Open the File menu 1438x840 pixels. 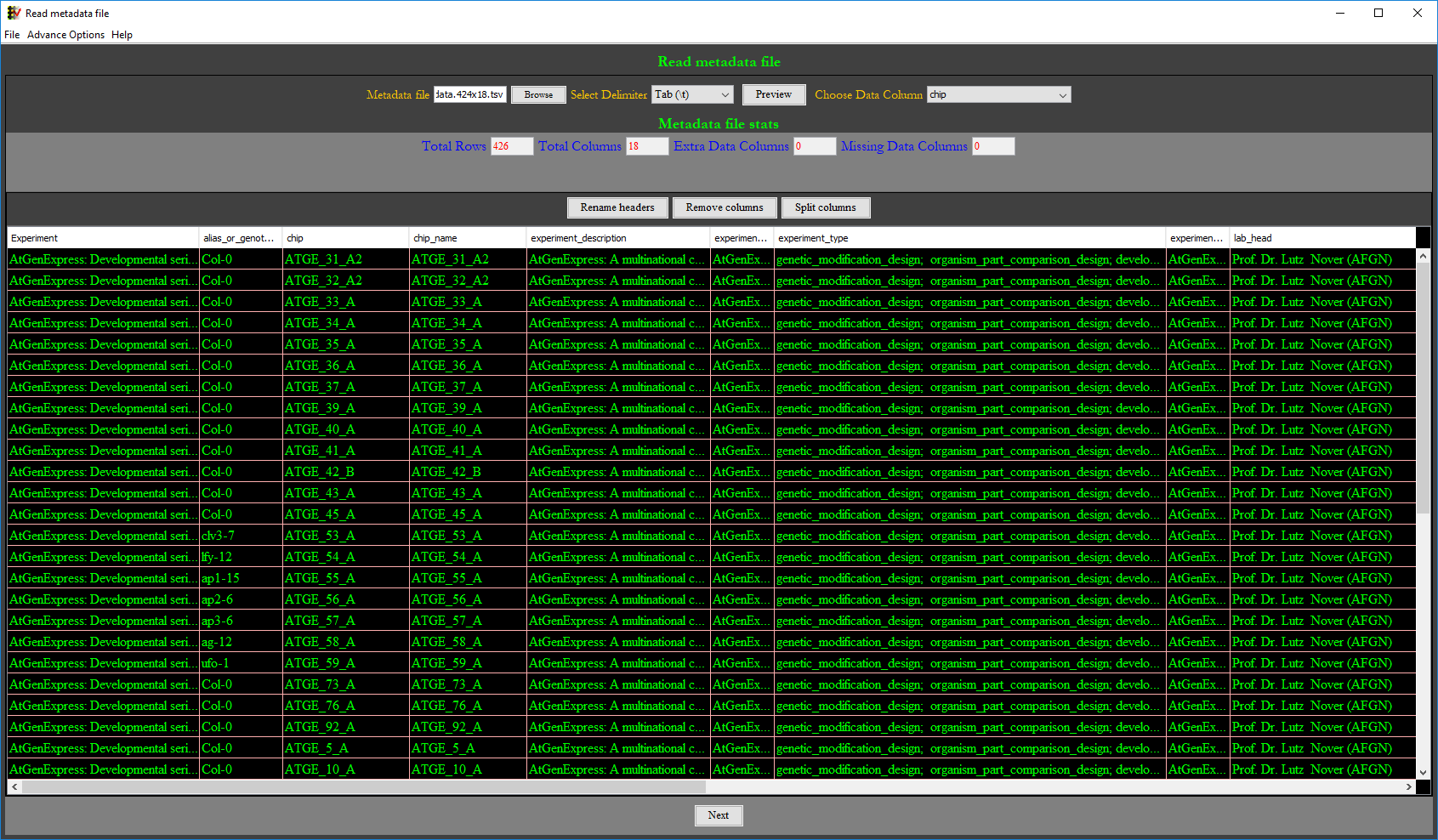click(x=12, y=35)
